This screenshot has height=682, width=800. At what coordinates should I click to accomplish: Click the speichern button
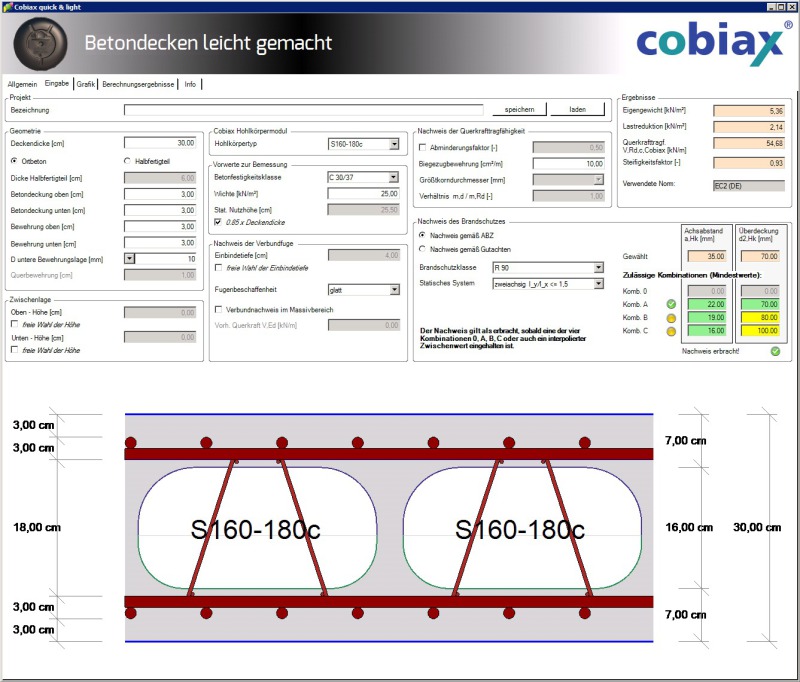tap(519, 109)
